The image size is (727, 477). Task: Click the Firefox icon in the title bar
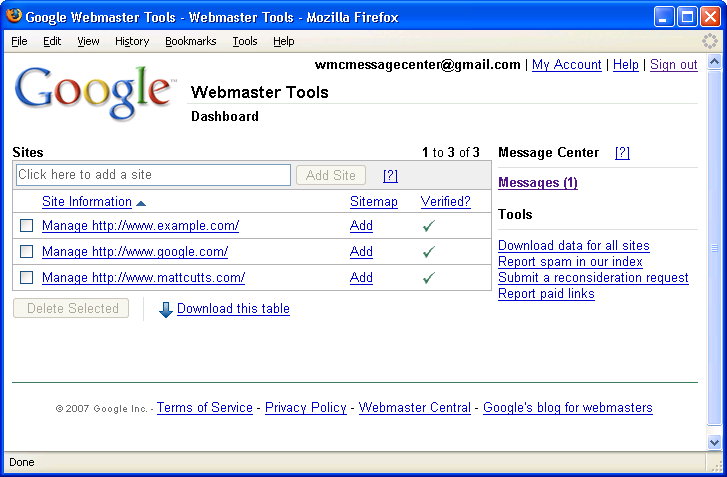[x=14, y=16]
